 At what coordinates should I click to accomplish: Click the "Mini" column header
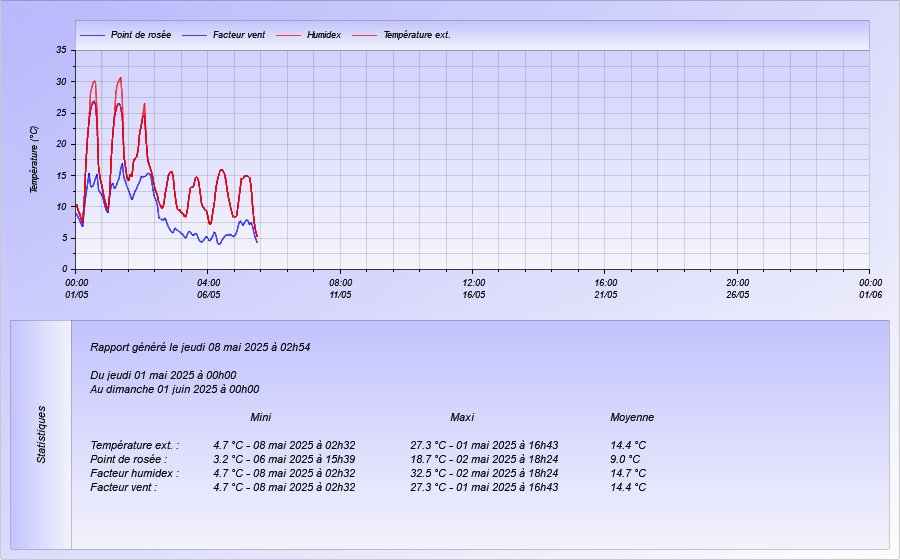(261, 417)
